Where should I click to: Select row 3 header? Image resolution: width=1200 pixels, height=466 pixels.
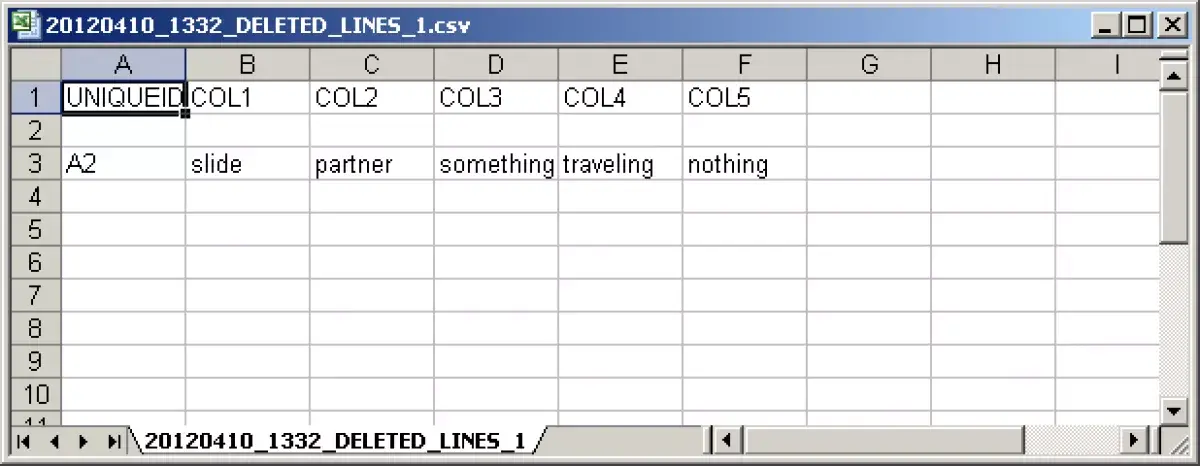tap(36, 164)
